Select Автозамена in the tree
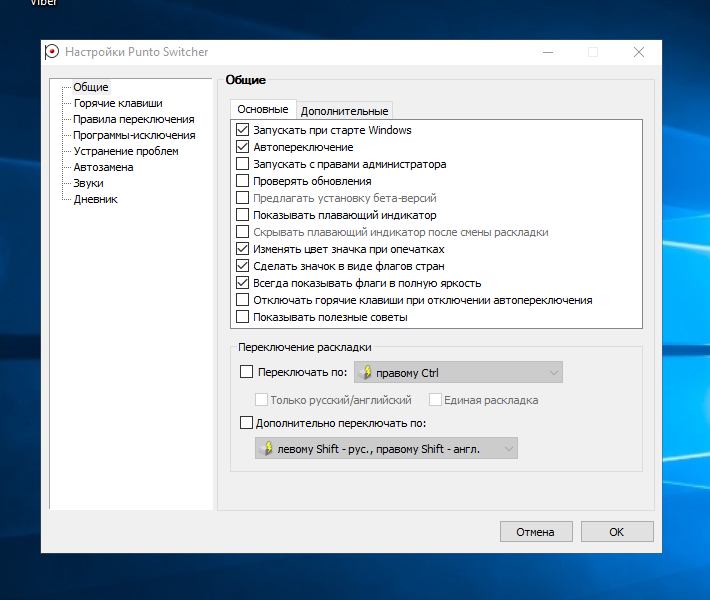710x600 pixels. [103, 167]
